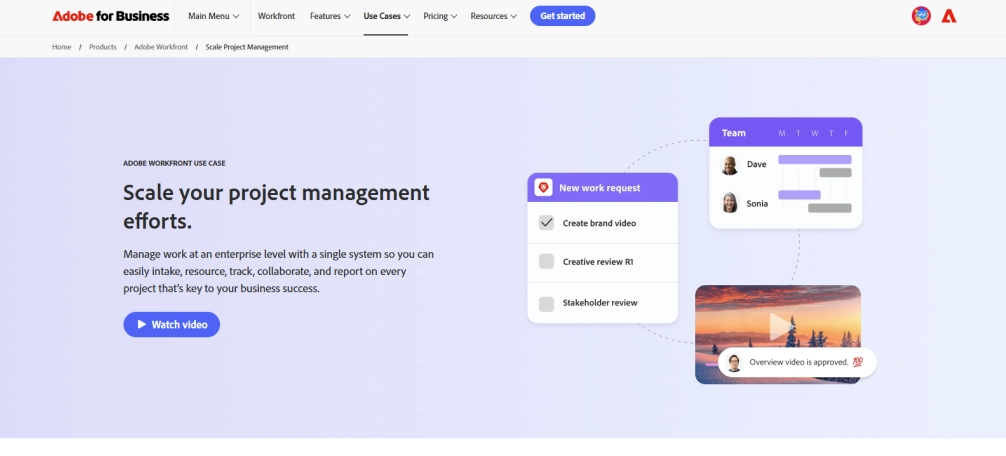This screenshot has width=1006, height=456.
Task: Click Dave's purple schedule bar
Action: [x=815, y=159]
